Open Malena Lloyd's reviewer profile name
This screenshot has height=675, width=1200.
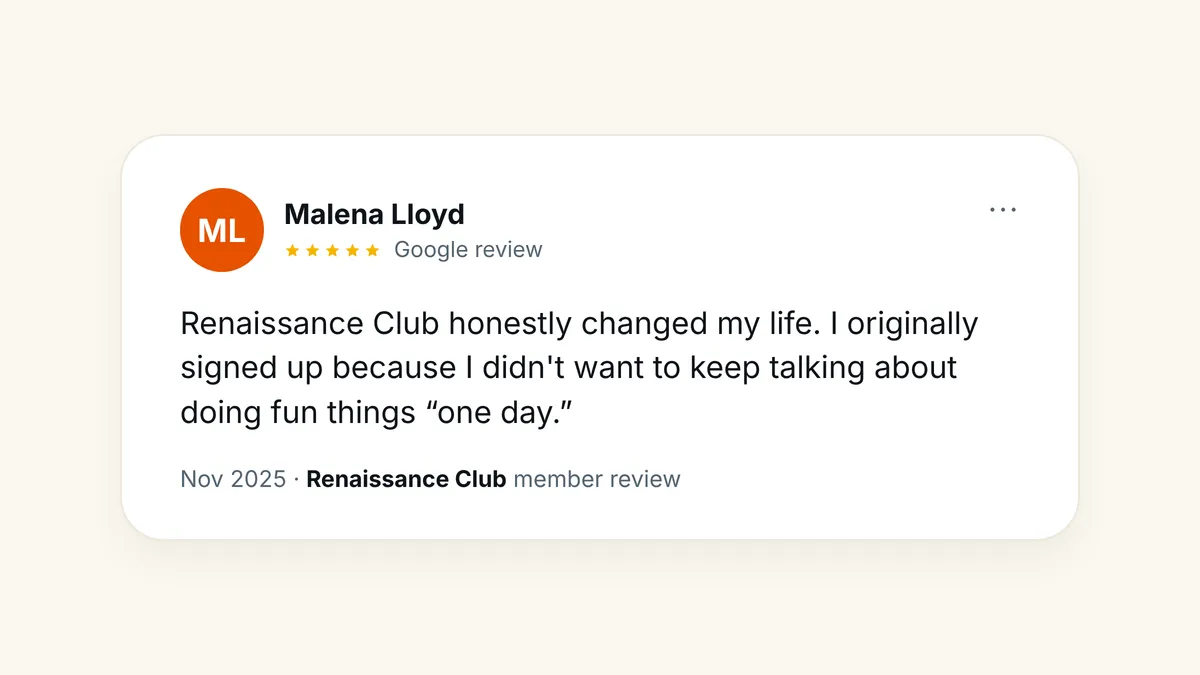(x=374, y=214)
